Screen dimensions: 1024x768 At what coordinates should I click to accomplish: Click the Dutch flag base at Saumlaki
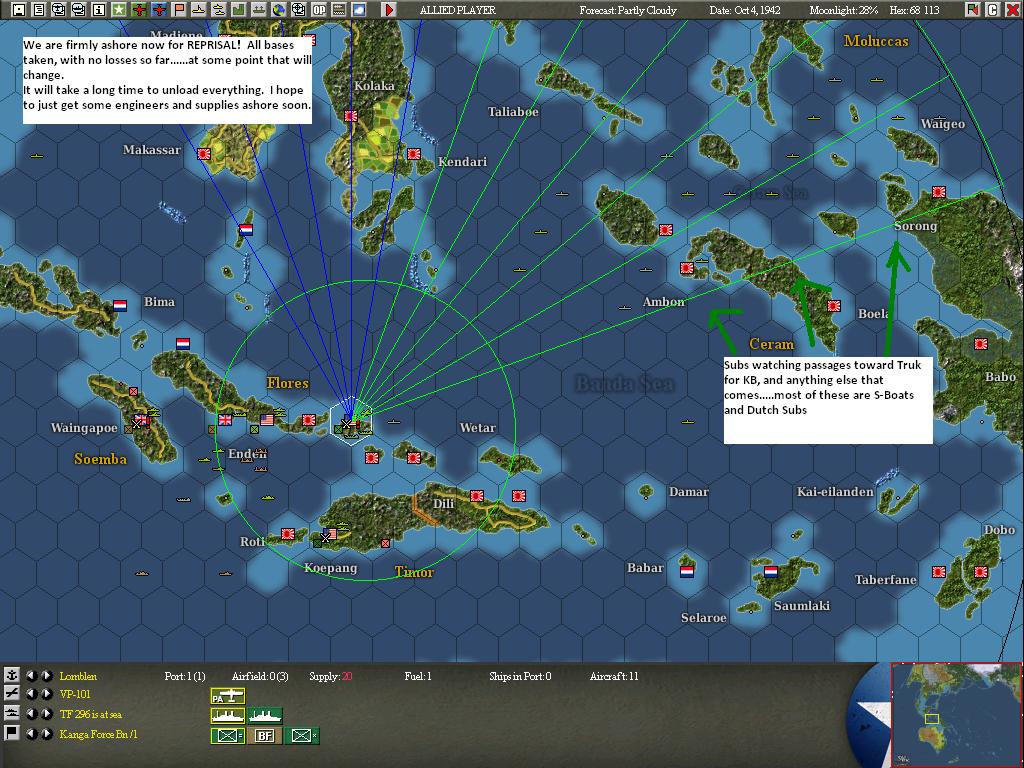tap(771, 571)
